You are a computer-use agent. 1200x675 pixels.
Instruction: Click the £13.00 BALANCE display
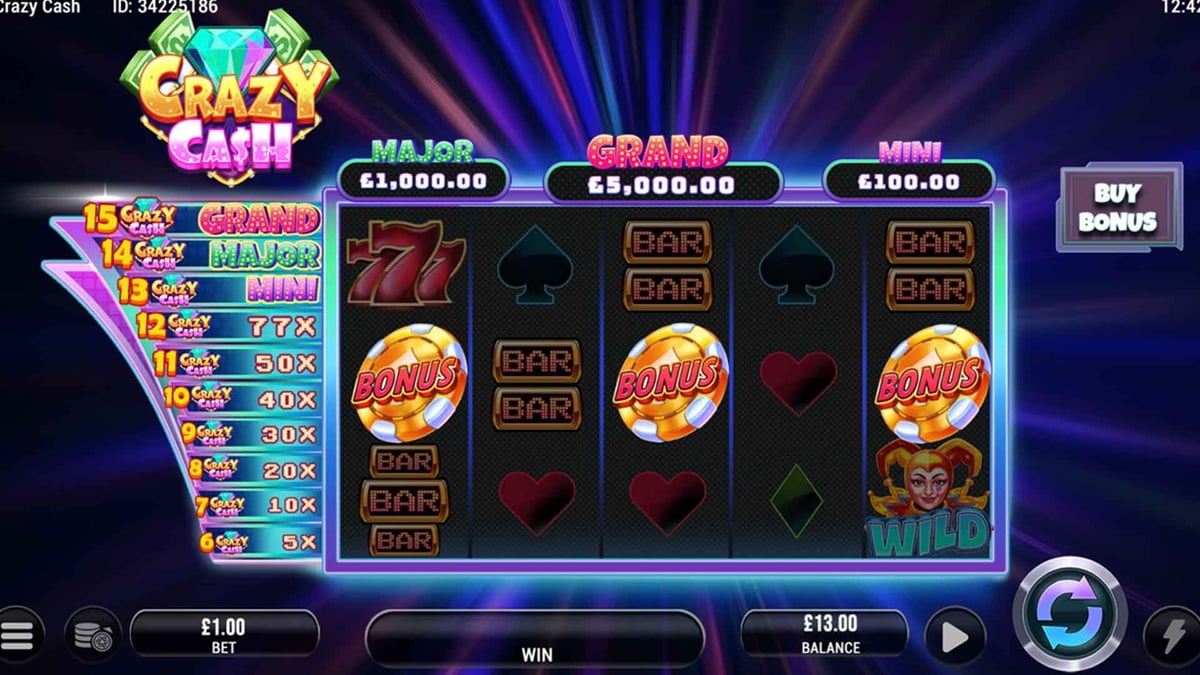click(x=830, y=634)
